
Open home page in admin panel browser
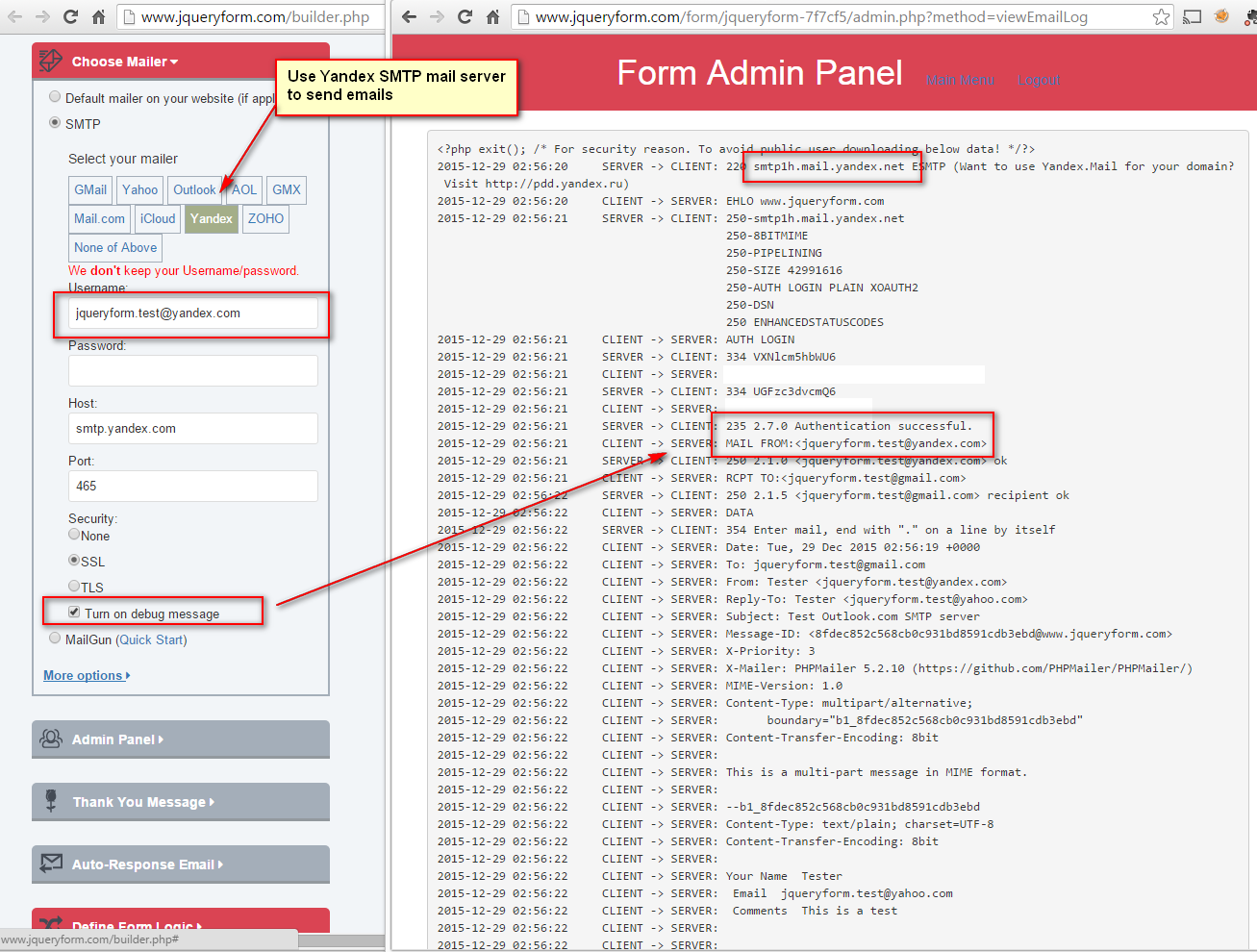coord(492,16)
